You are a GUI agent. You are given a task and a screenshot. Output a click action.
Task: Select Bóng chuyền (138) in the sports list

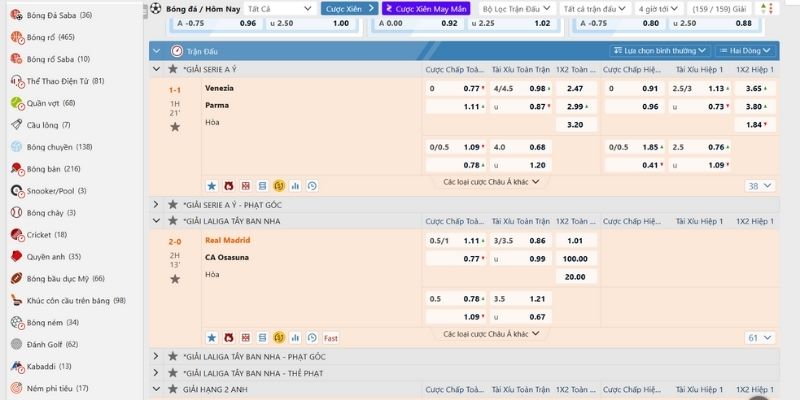coord(60,147)
